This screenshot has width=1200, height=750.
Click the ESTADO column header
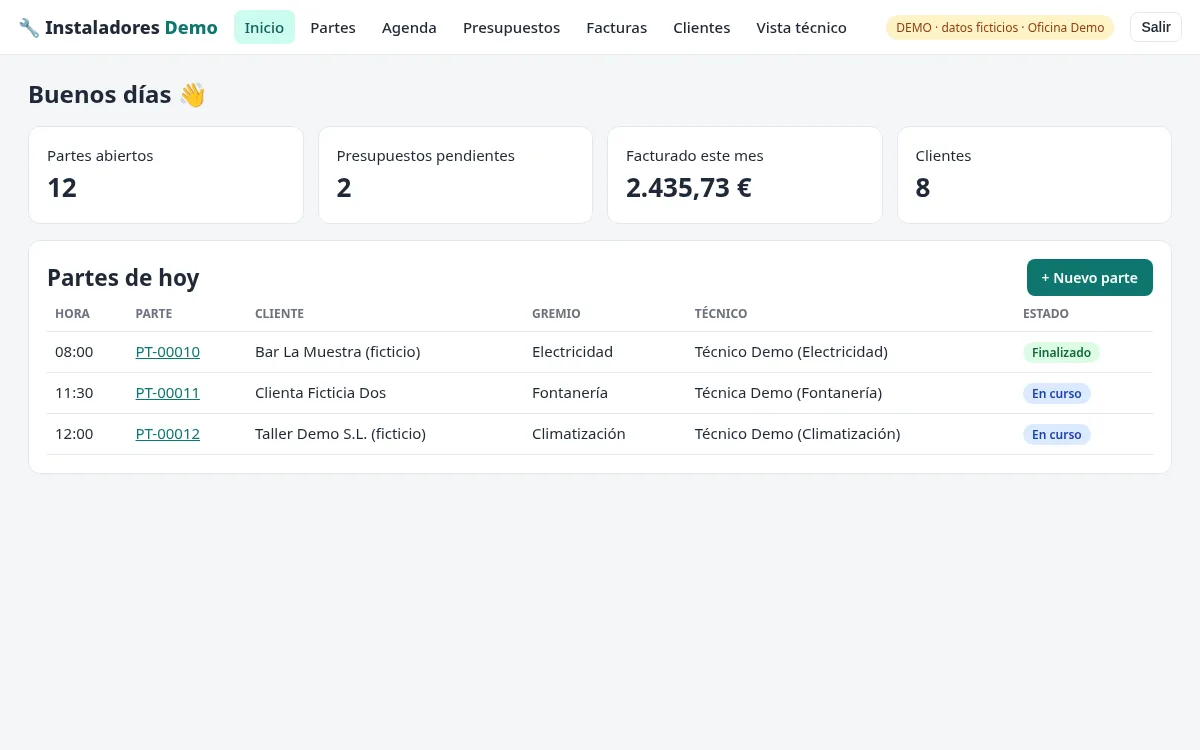[x=1046, y=314]
